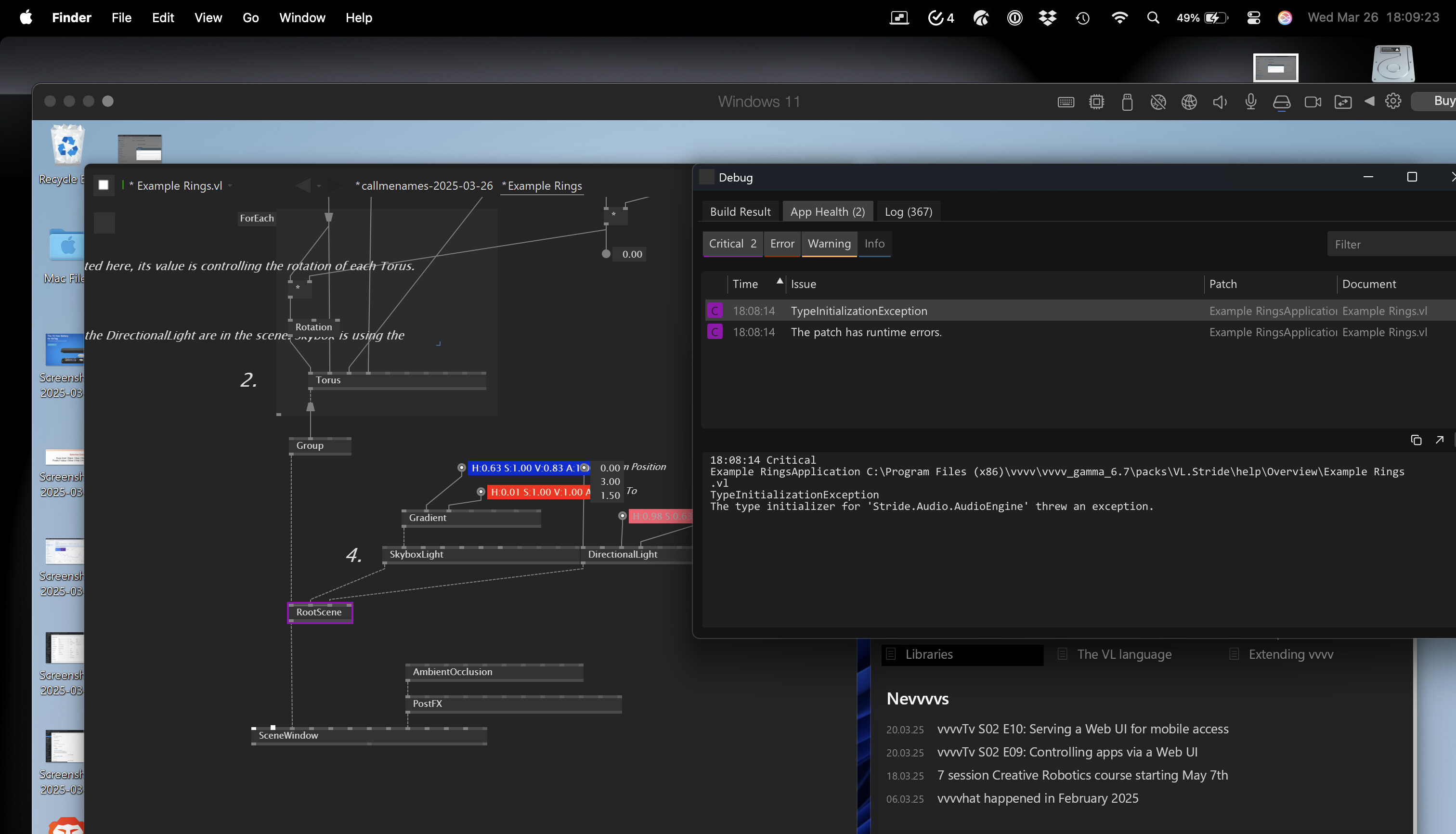Select the SkyboxLight node
This screenshot has width=1456, height=834.
tap(481, 554)
